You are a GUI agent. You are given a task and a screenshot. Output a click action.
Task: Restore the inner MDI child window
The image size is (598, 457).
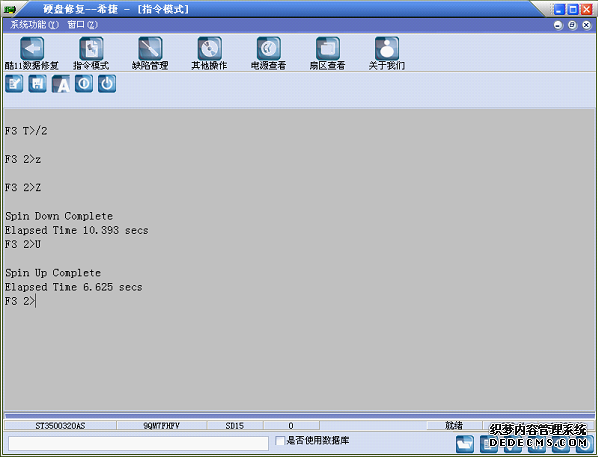572,25
